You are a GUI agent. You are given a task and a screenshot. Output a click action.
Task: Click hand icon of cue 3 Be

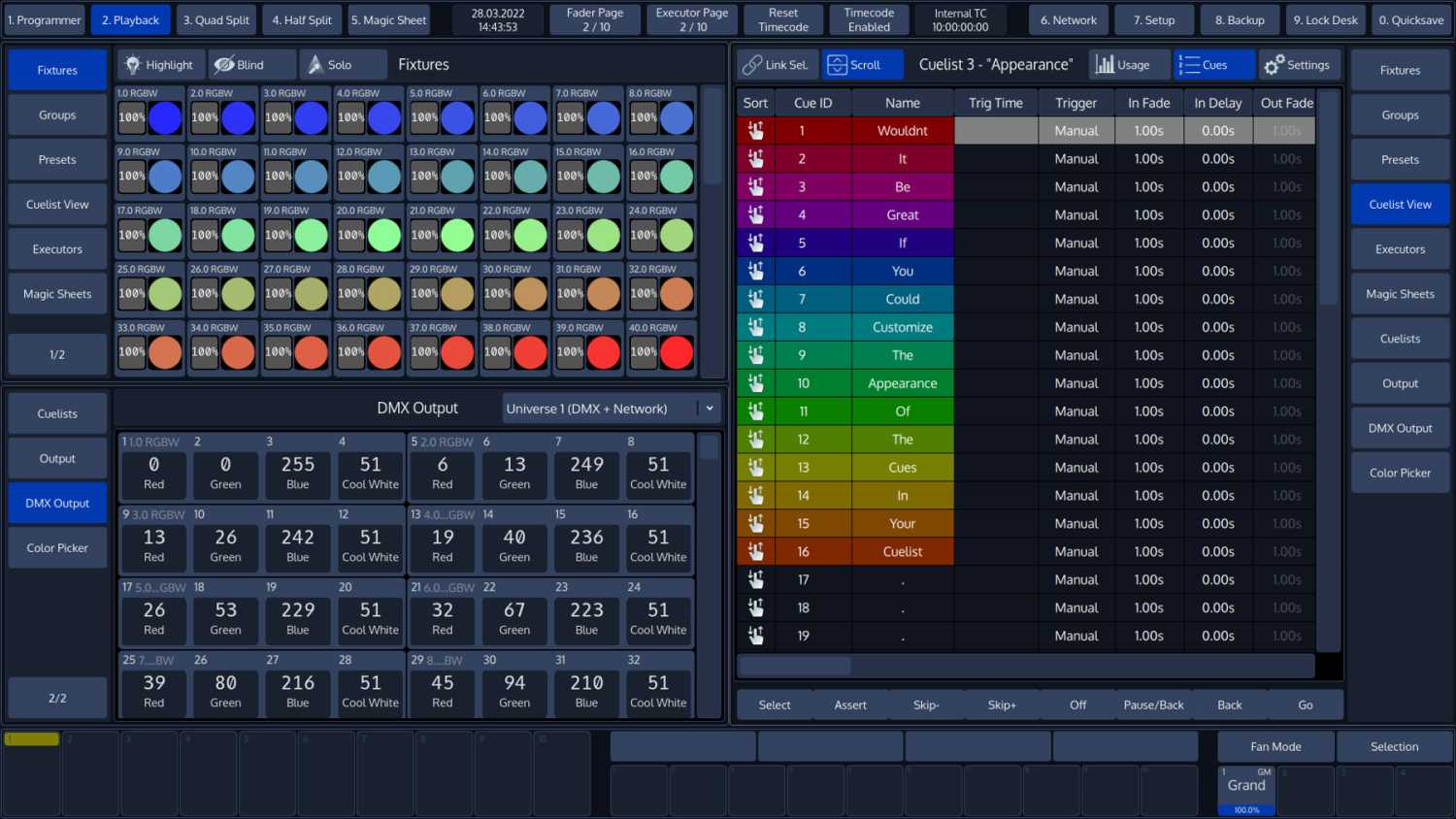[755, 187]
